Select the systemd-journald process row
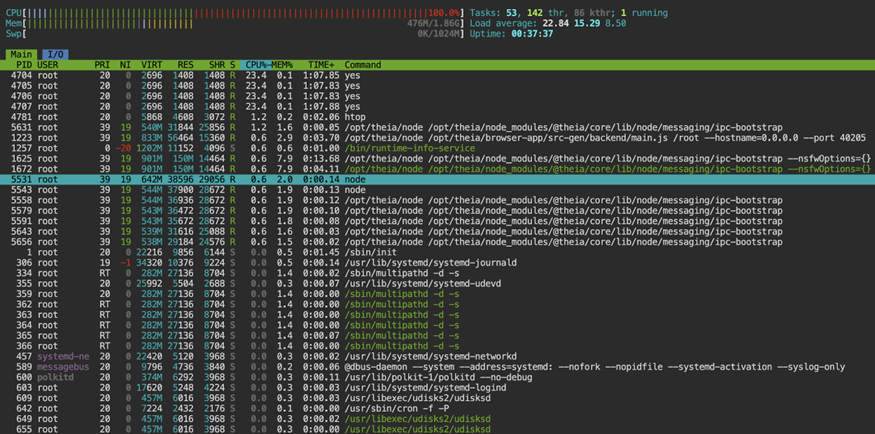 438,263
